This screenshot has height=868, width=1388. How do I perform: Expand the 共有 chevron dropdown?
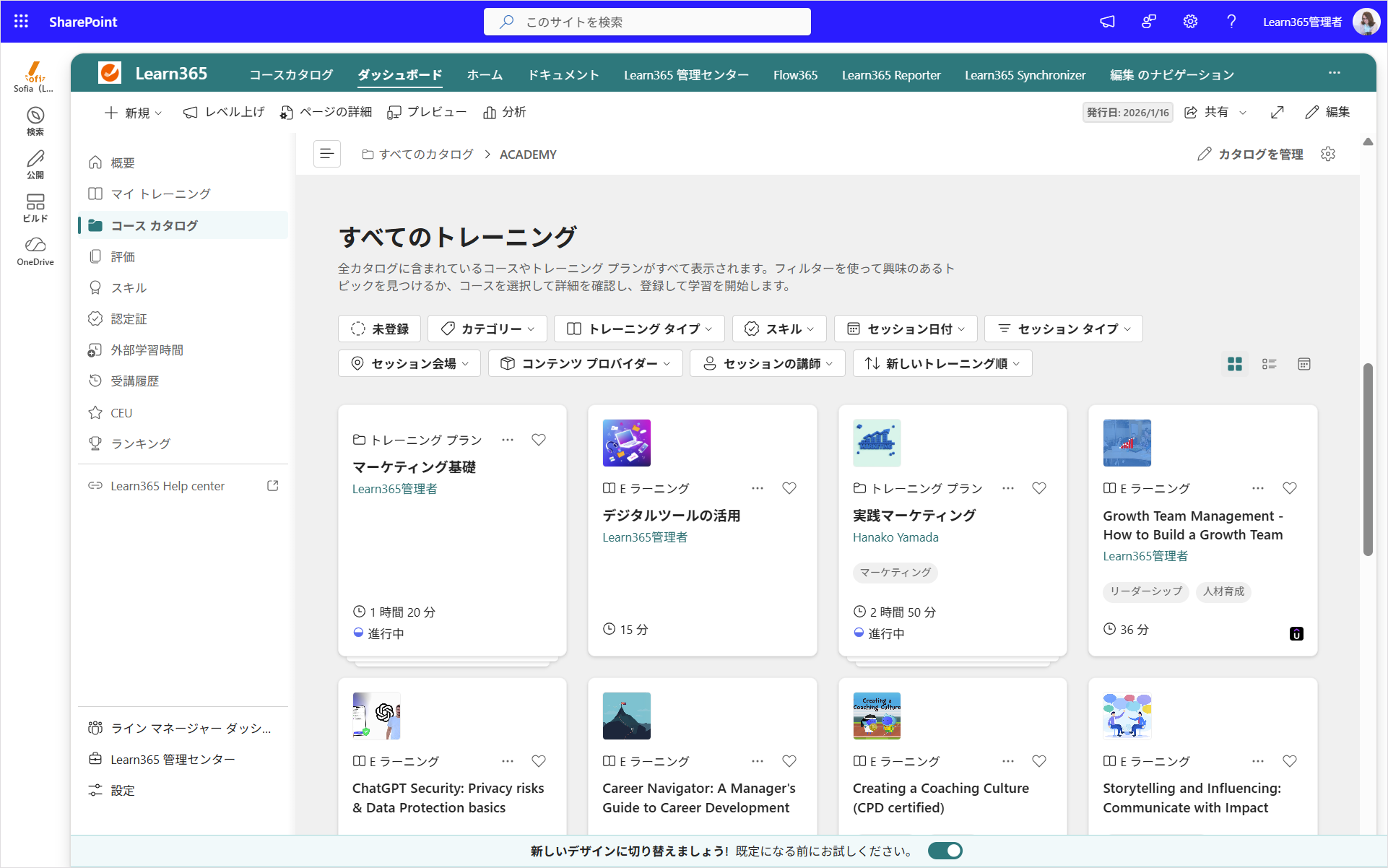coord(1243,112)
